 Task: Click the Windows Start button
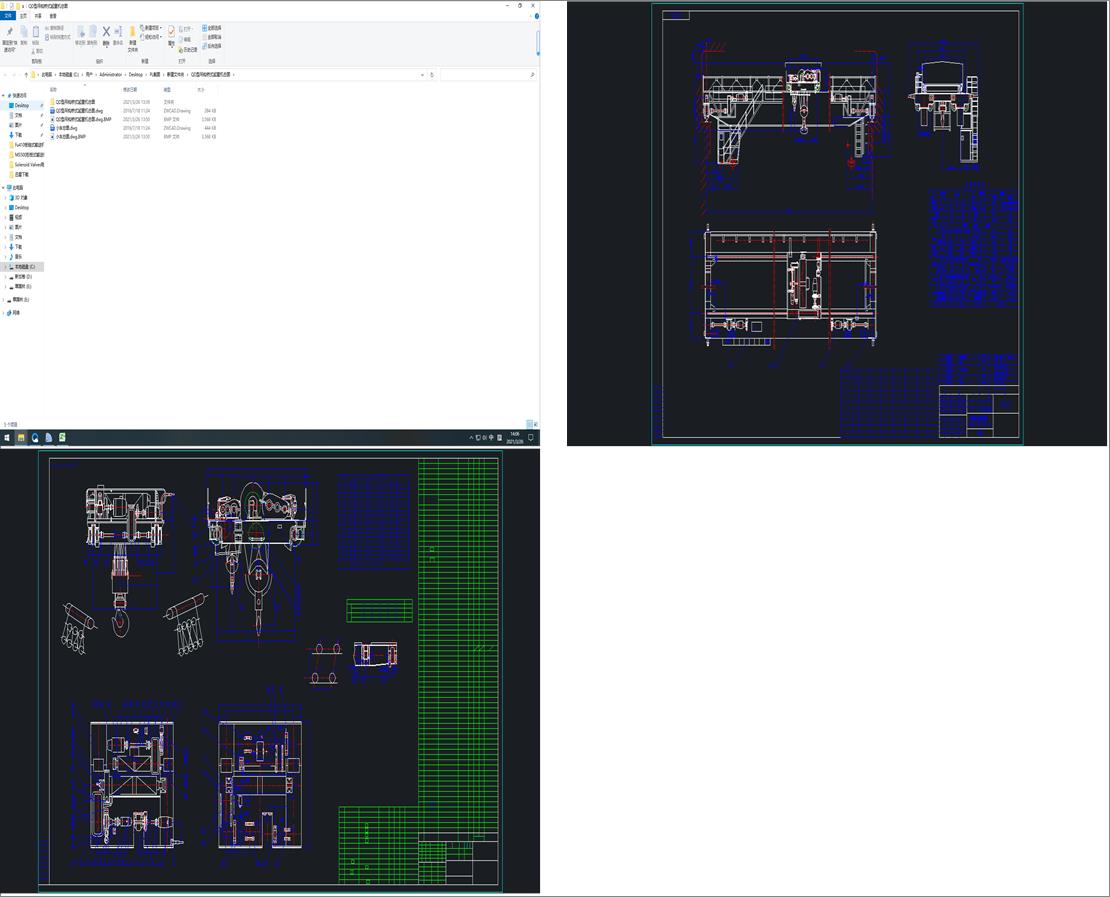pyautogui.click(x=7, y=438)
